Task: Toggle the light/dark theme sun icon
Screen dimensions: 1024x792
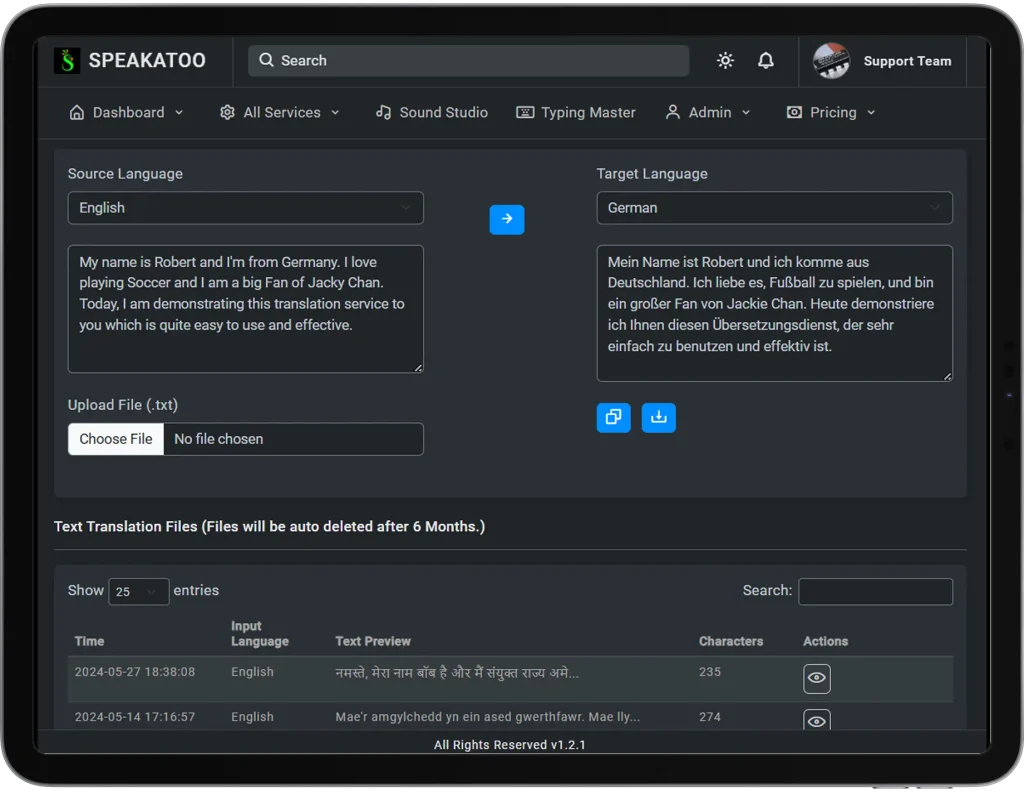Action: coord(725,61)
